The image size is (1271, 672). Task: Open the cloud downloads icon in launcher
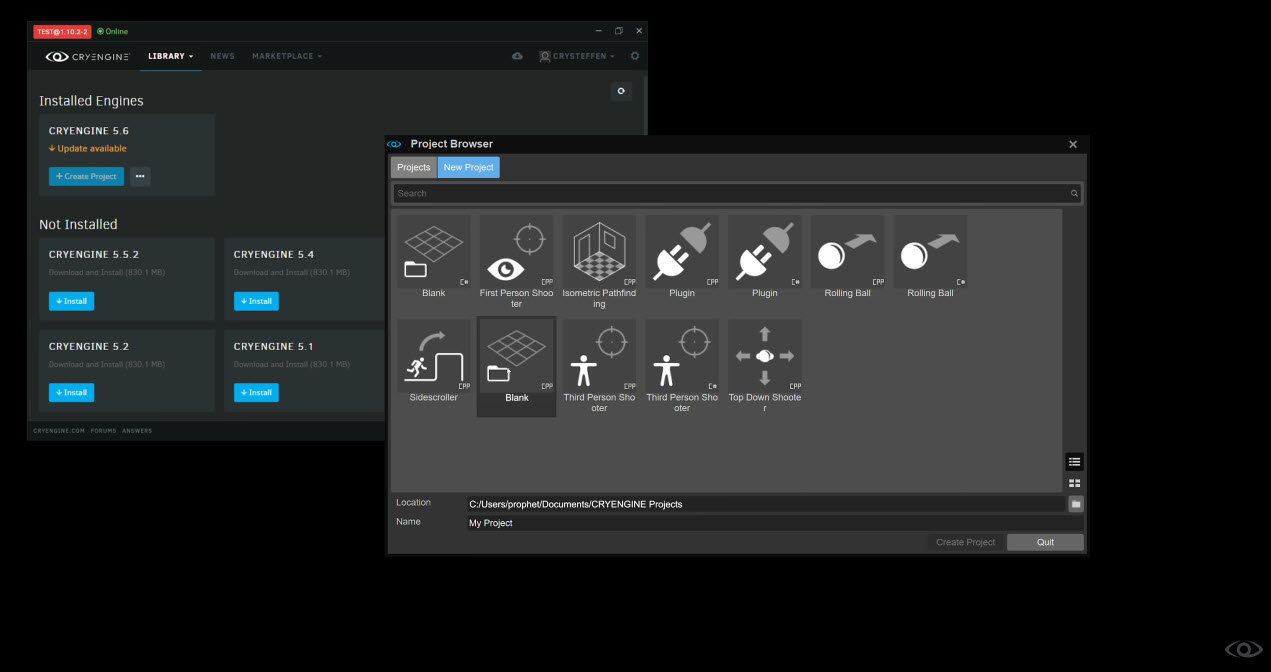pyautogui.click(x=517, y=56)
